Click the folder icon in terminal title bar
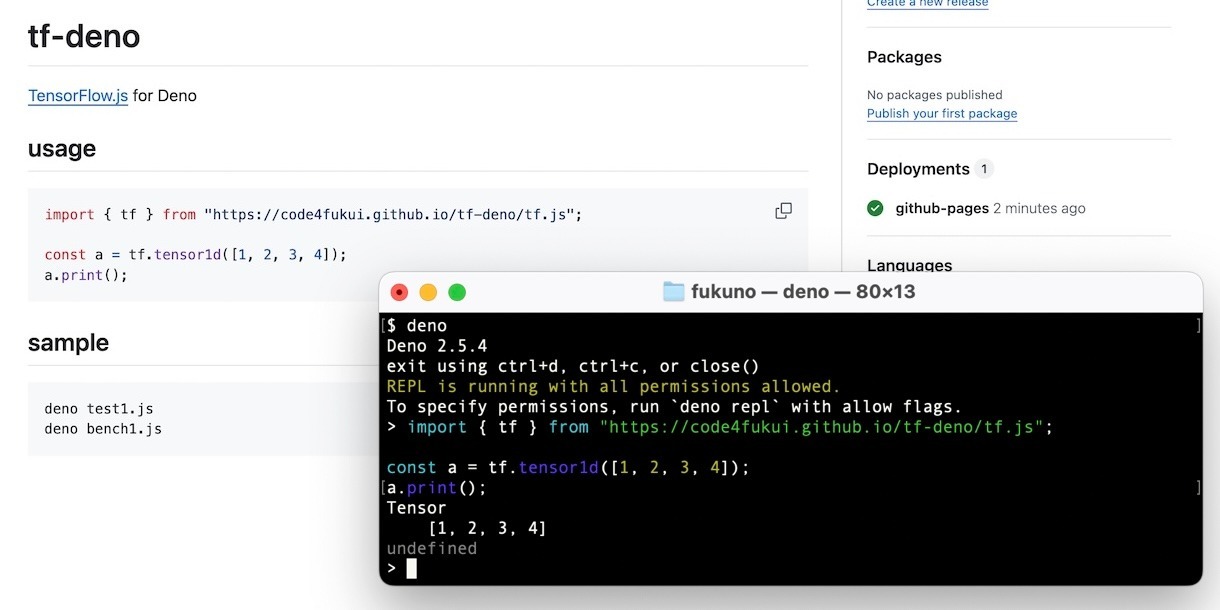1220x610 pixels. click(674, 292)
